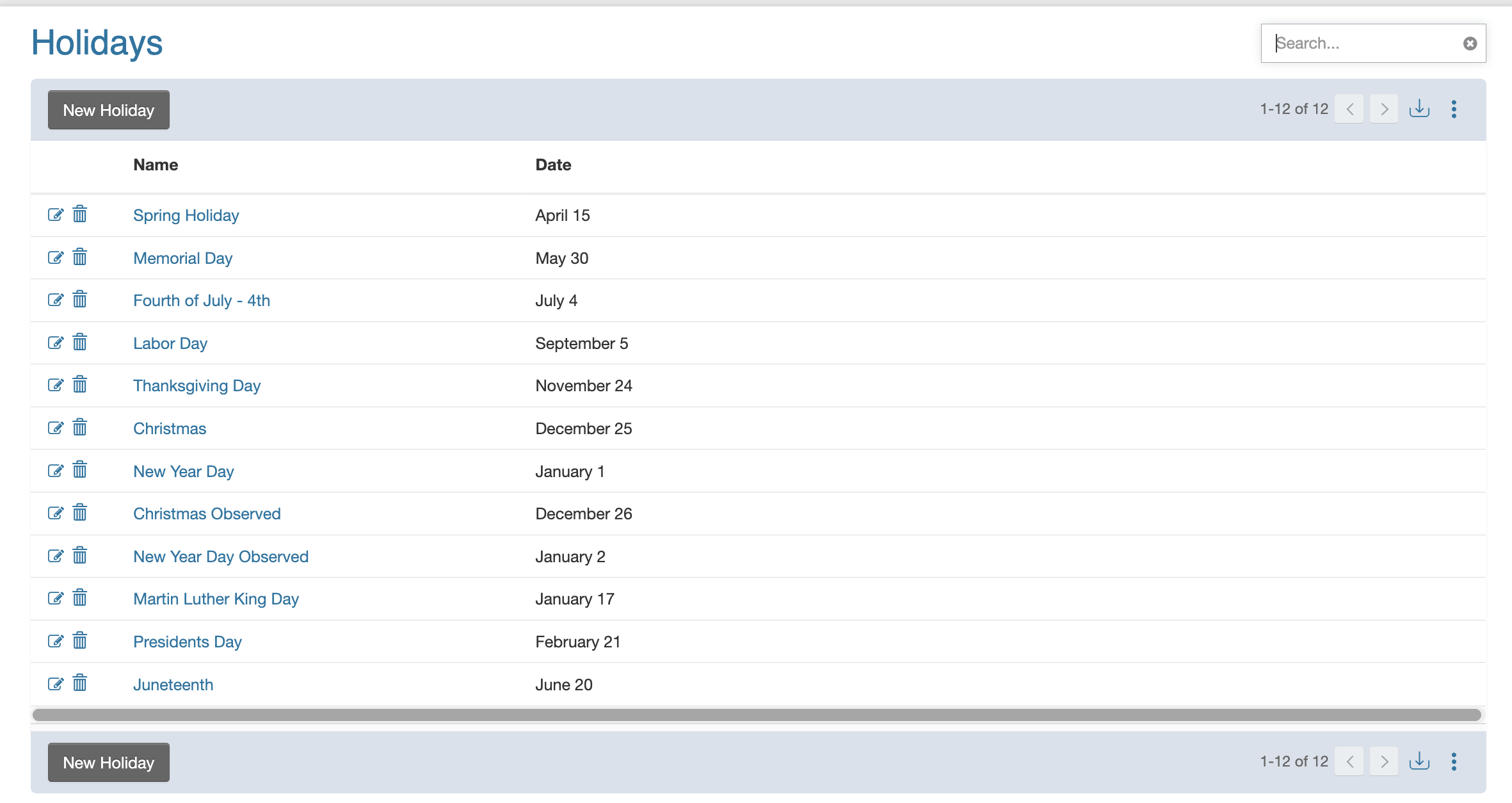
Task: Click the bottom download icon
Action: coord(1419,761)
